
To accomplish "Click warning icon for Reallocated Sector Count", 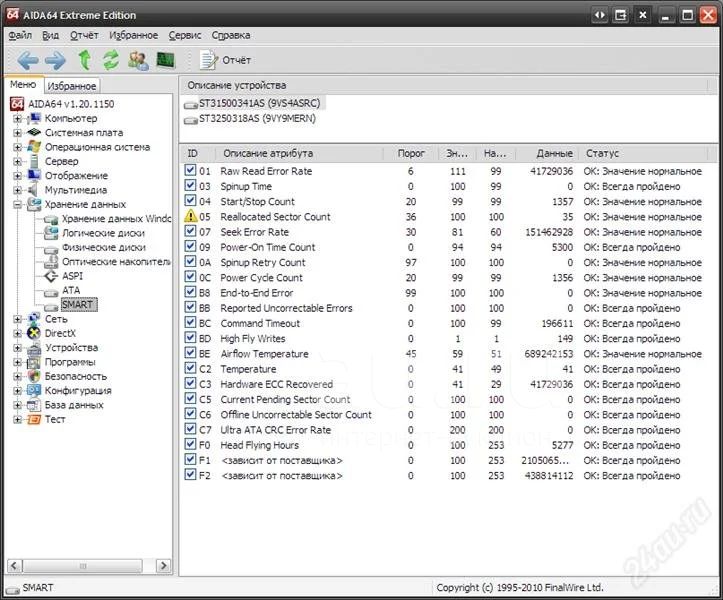I will click(x=190, y=216).
